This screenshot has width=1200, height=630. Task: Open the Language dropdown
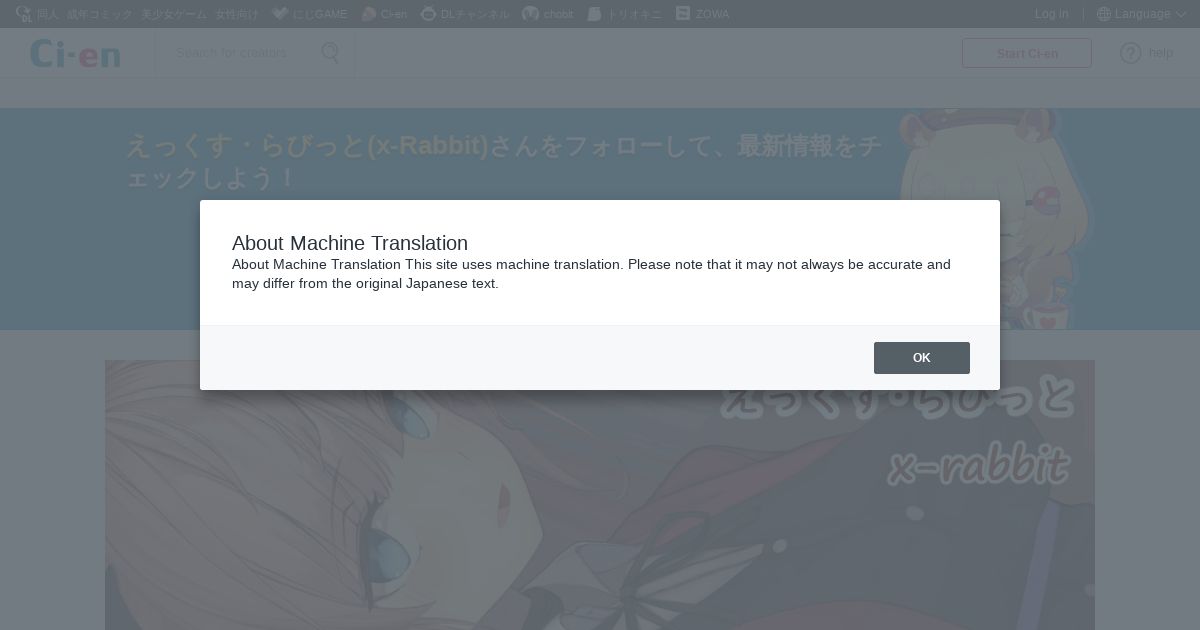click(x=1142, y=14)
